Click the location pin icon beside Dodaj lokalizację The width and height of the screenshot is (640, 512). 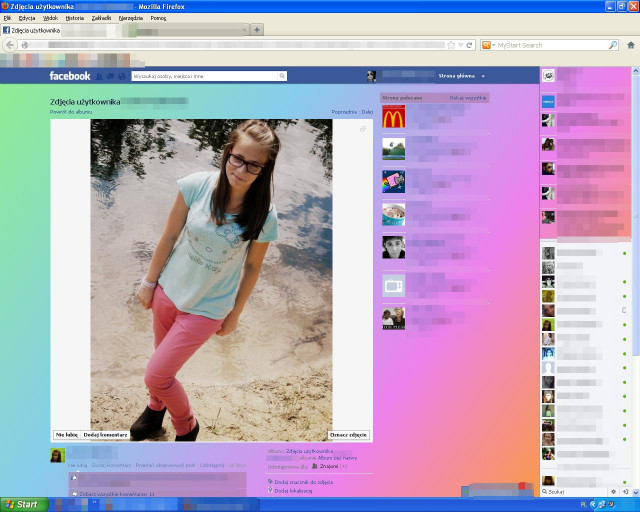[x=270, y=490]
